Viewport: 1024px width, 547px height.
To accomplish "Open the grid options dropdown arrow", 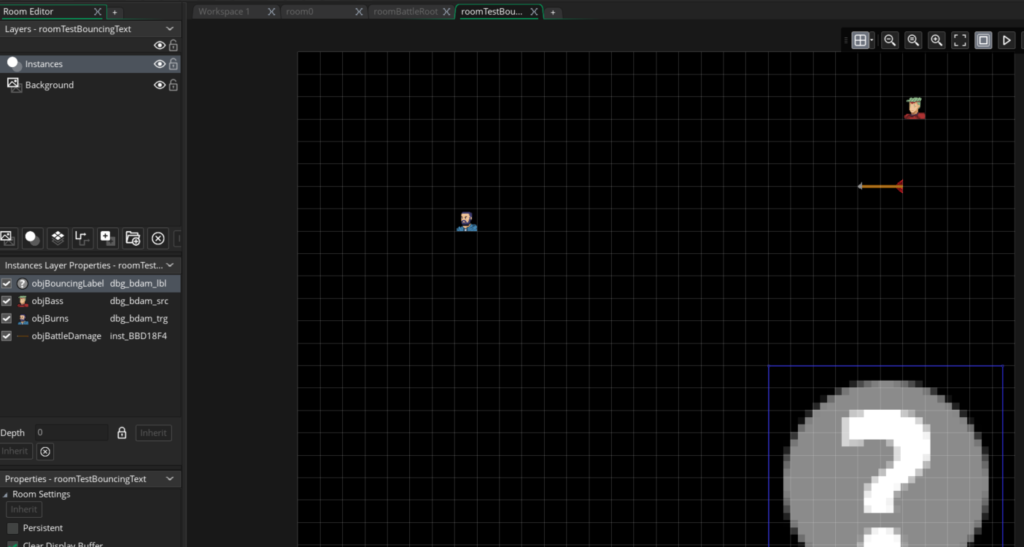I will coord(872,40).
